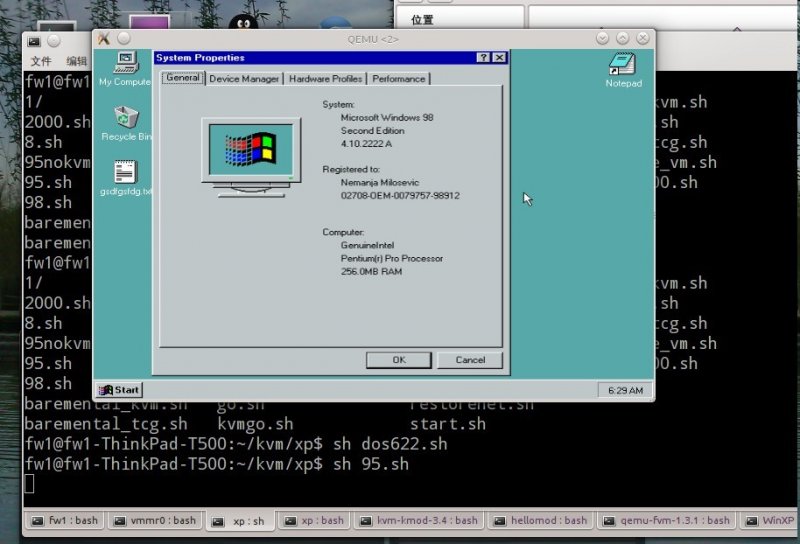The image size is (800, 544).
Task: Click the QEMU <2> window title bar
Action: 372,39
